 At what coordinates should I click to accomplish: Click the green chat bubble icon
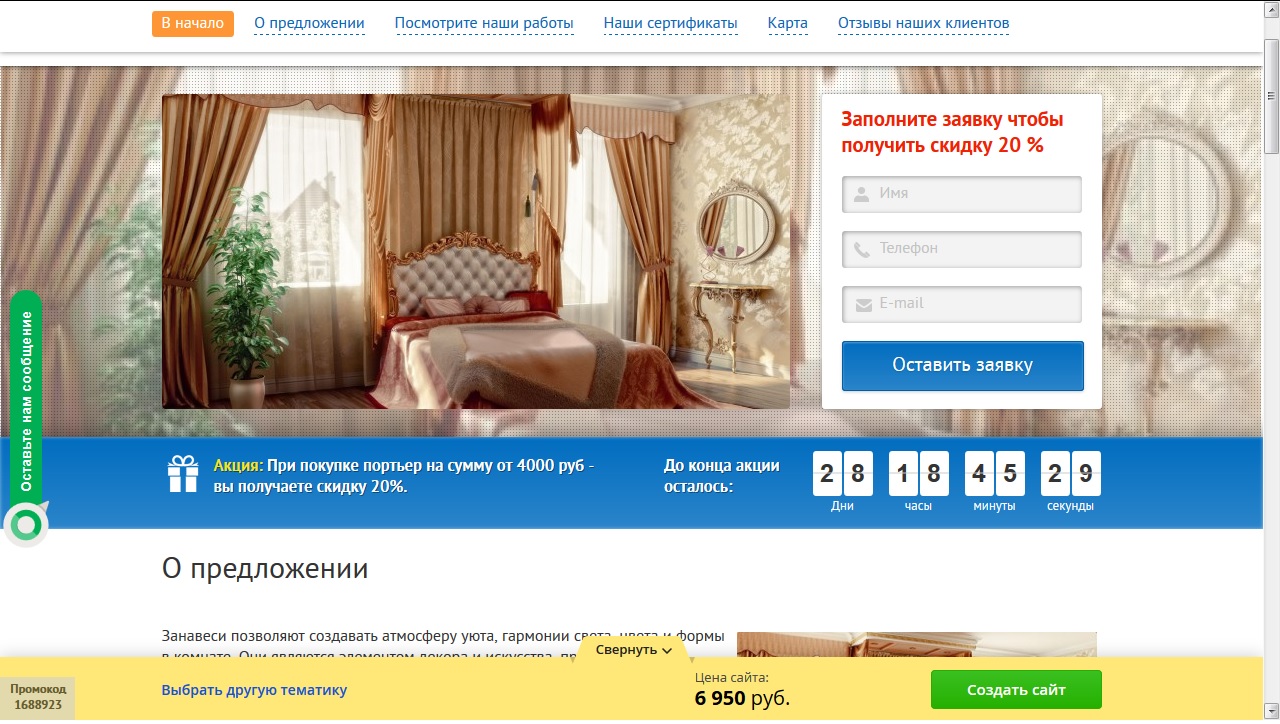coord(26,524)
